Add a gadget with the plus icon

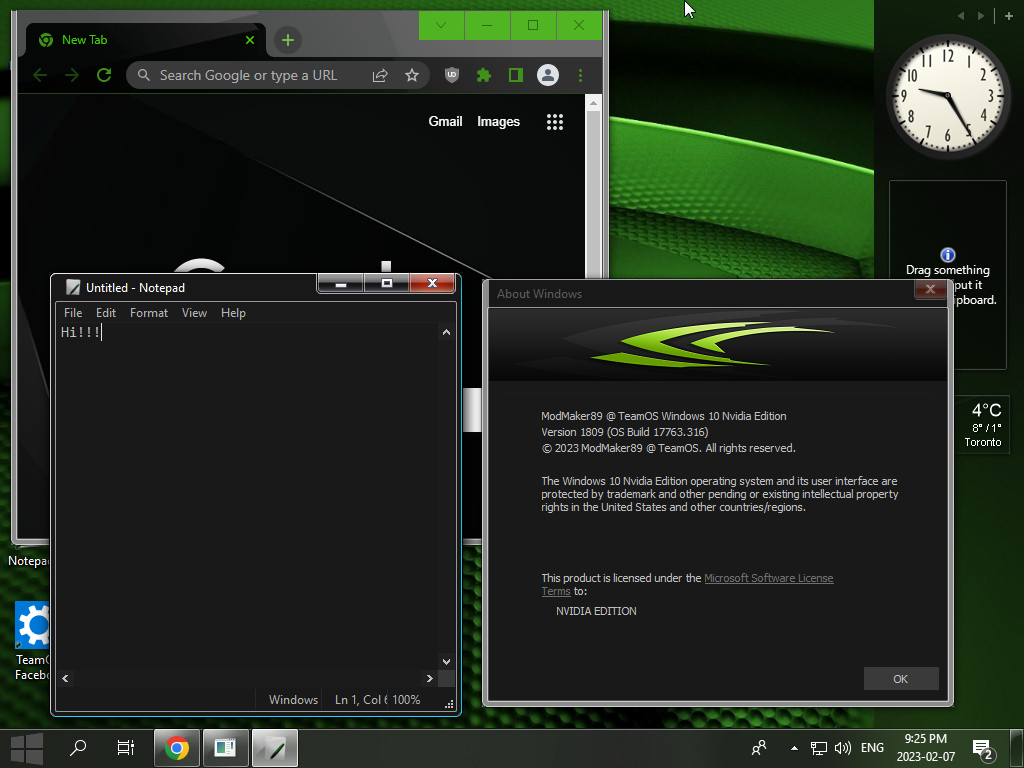click(1009, 16)
